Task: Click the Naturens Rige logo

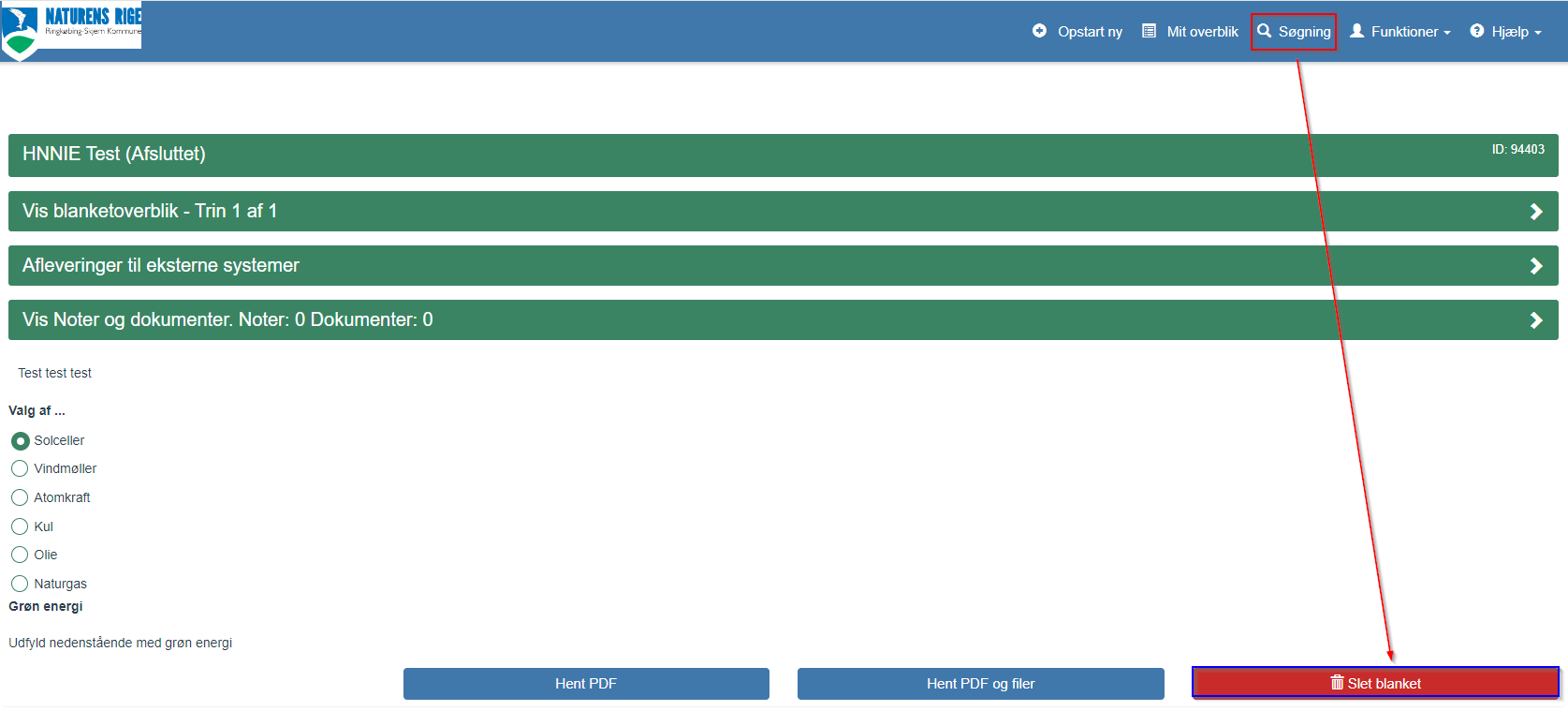Action: pos(71,29)
